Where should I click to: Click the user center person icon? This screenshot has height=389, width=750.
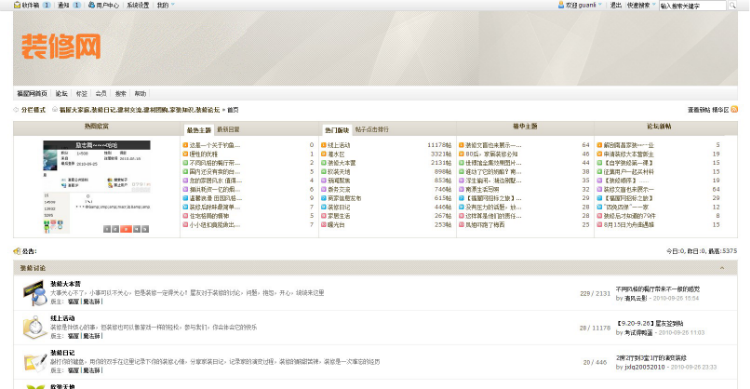point(91,5)
